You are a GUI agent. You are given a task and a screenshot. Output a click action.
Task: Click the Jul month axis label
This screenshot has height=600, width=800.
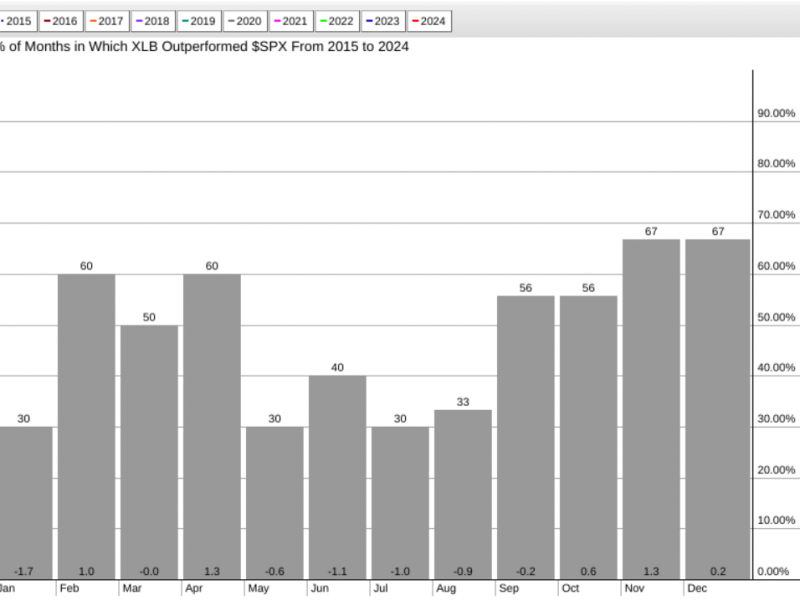point(381,588)
